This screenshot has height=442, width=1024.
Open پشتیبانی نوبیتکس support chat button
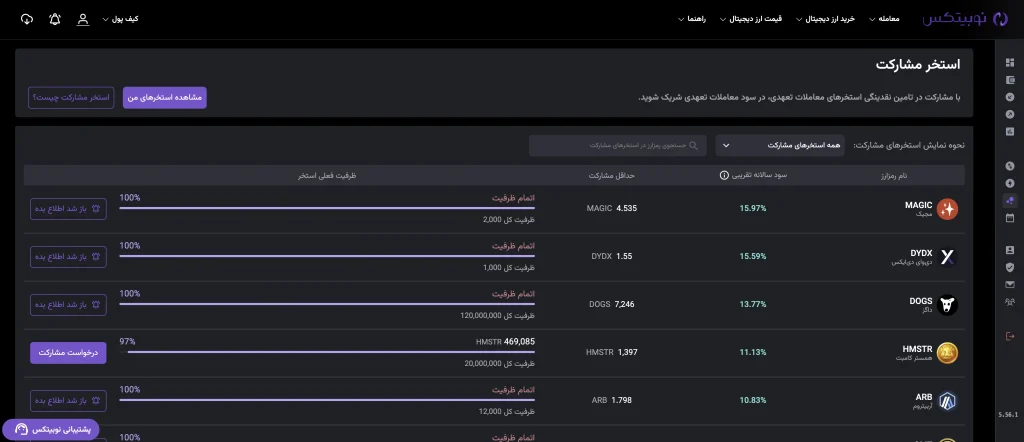51,429
